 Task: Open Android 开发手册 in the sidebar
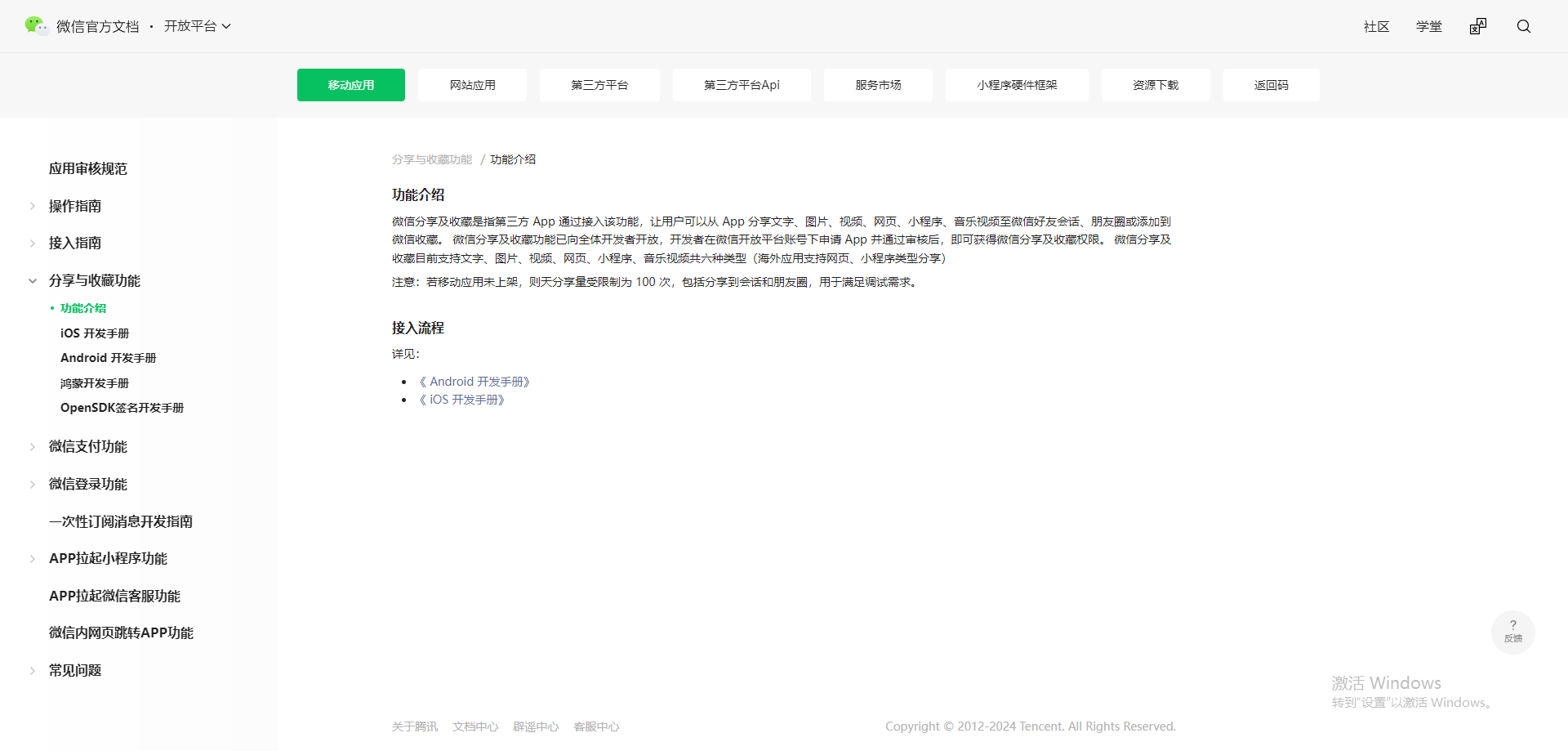click(109, 358)
